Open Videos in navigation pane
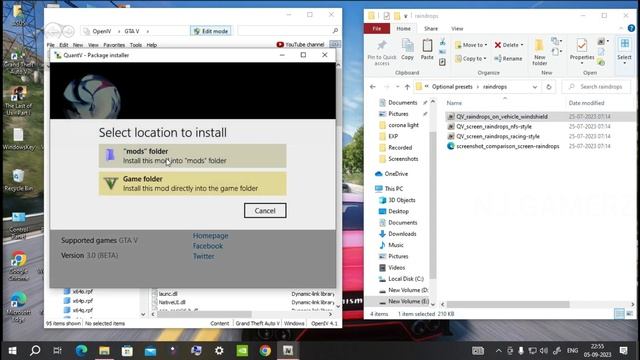This screenshot has width=640, height=360. 392,267
